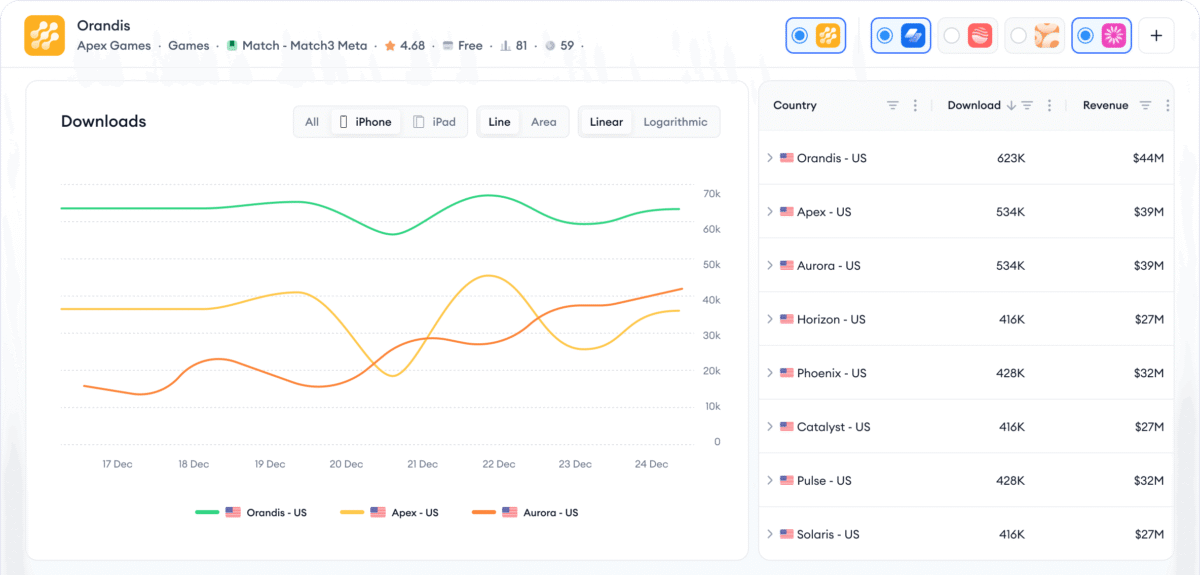The width and height of the screenshot is (1200, 575).
Task: Expand the Pulse - US row
Action: [x=770, y=480]
